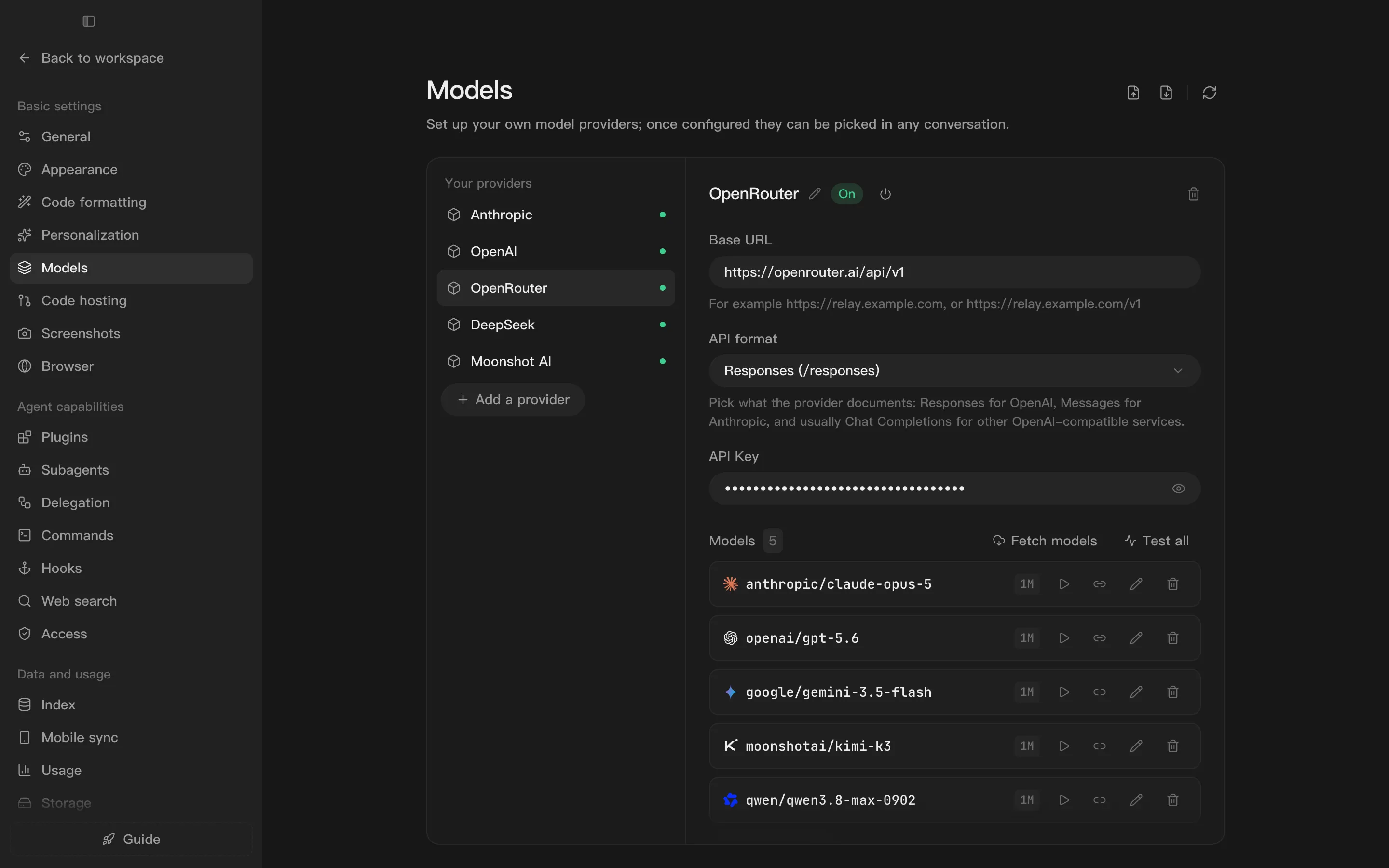Go back to workspace
The height and width of the screenshot is (868, 1389).
(91, 58)
